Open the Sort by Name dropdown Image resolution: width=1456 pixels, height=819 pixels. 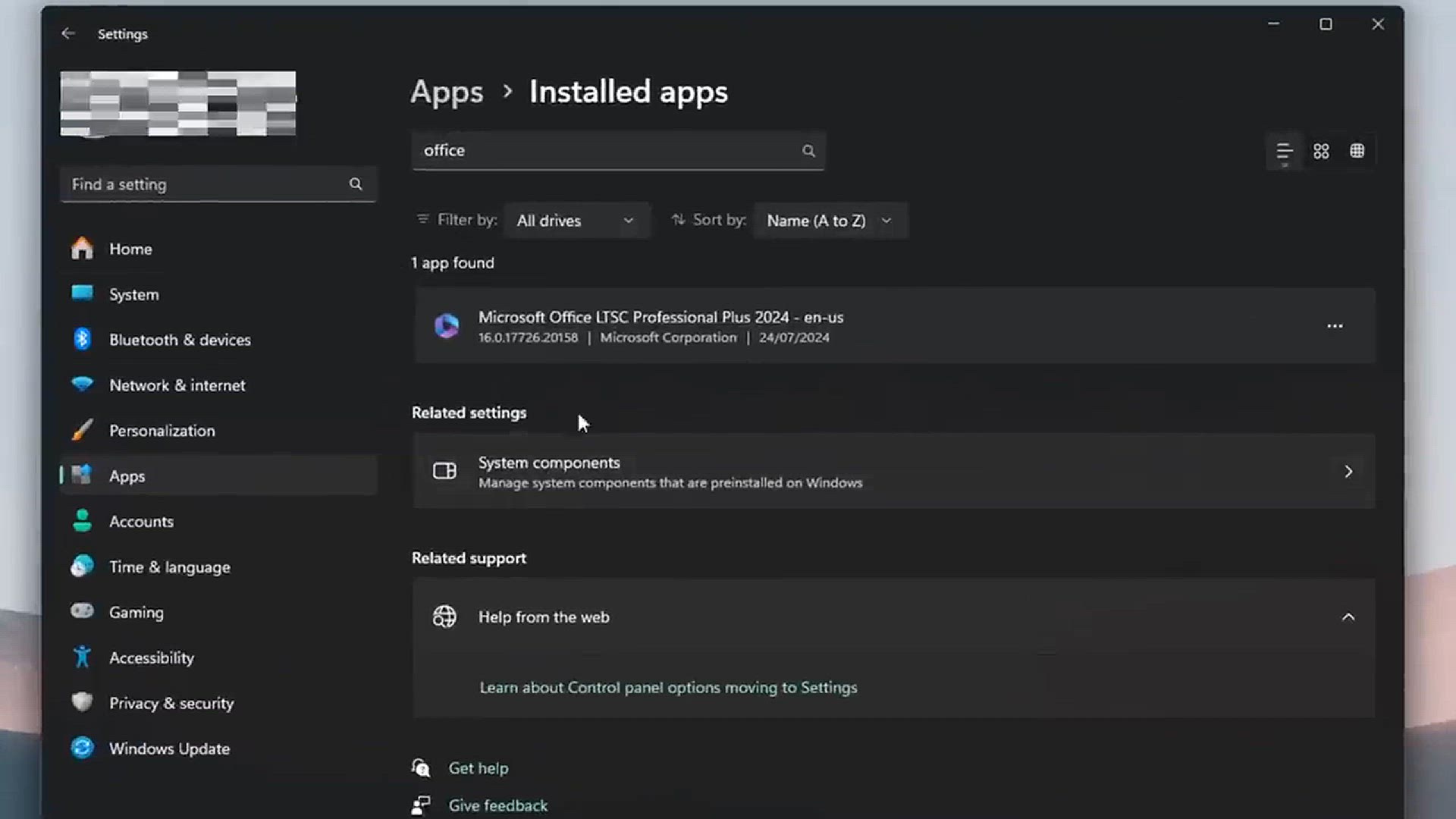click(830, 221)
